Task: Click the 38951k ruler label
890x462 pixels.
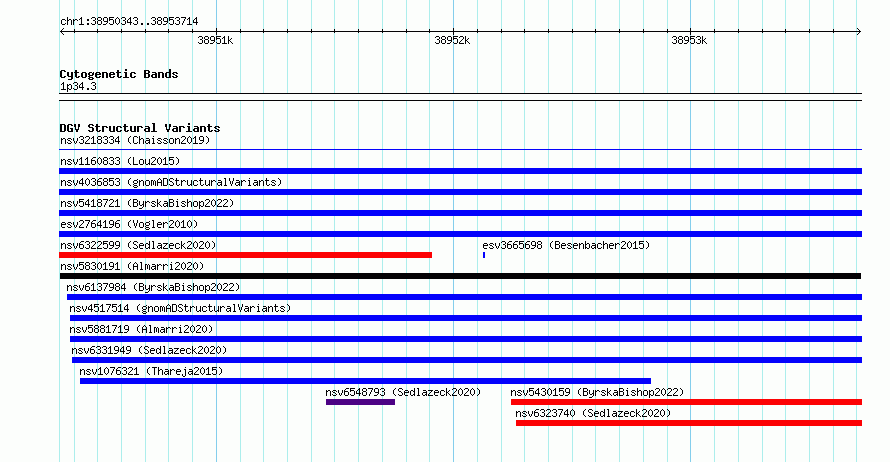Action: coord(215,41)
